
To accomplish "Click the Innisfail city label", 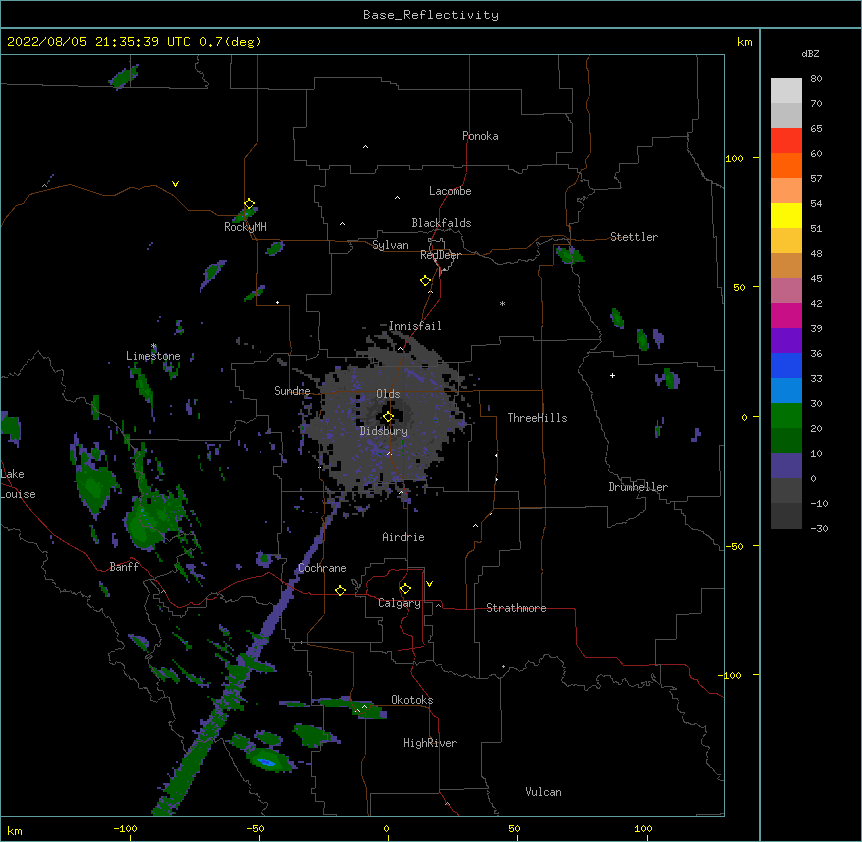I will pos(415,326).
